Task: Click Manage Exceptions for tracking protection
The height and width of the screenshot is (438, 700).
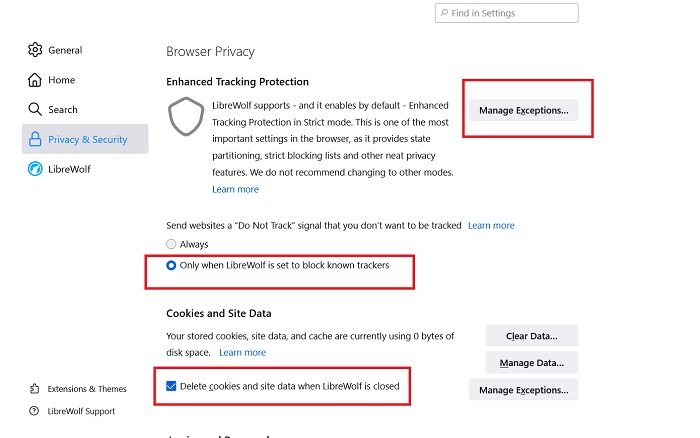Action: click(523, 110)
